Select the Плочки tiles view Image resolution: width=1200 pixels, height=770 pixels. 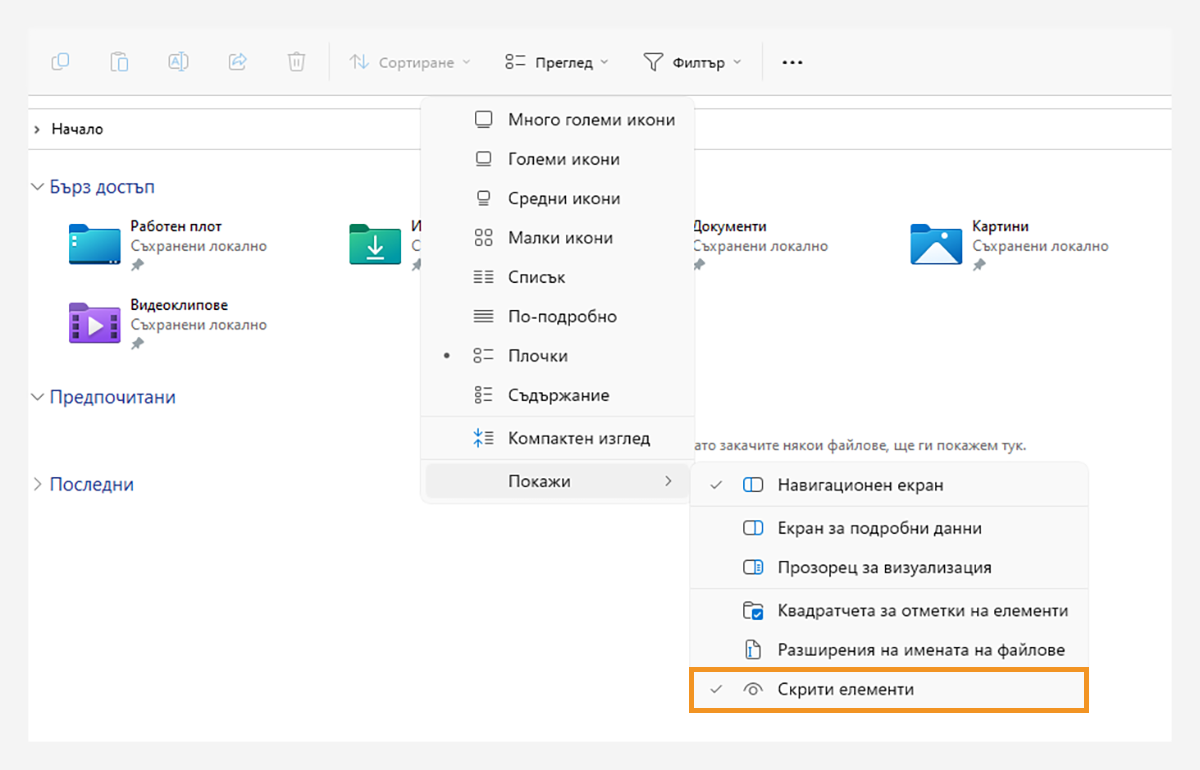[537, 356]
